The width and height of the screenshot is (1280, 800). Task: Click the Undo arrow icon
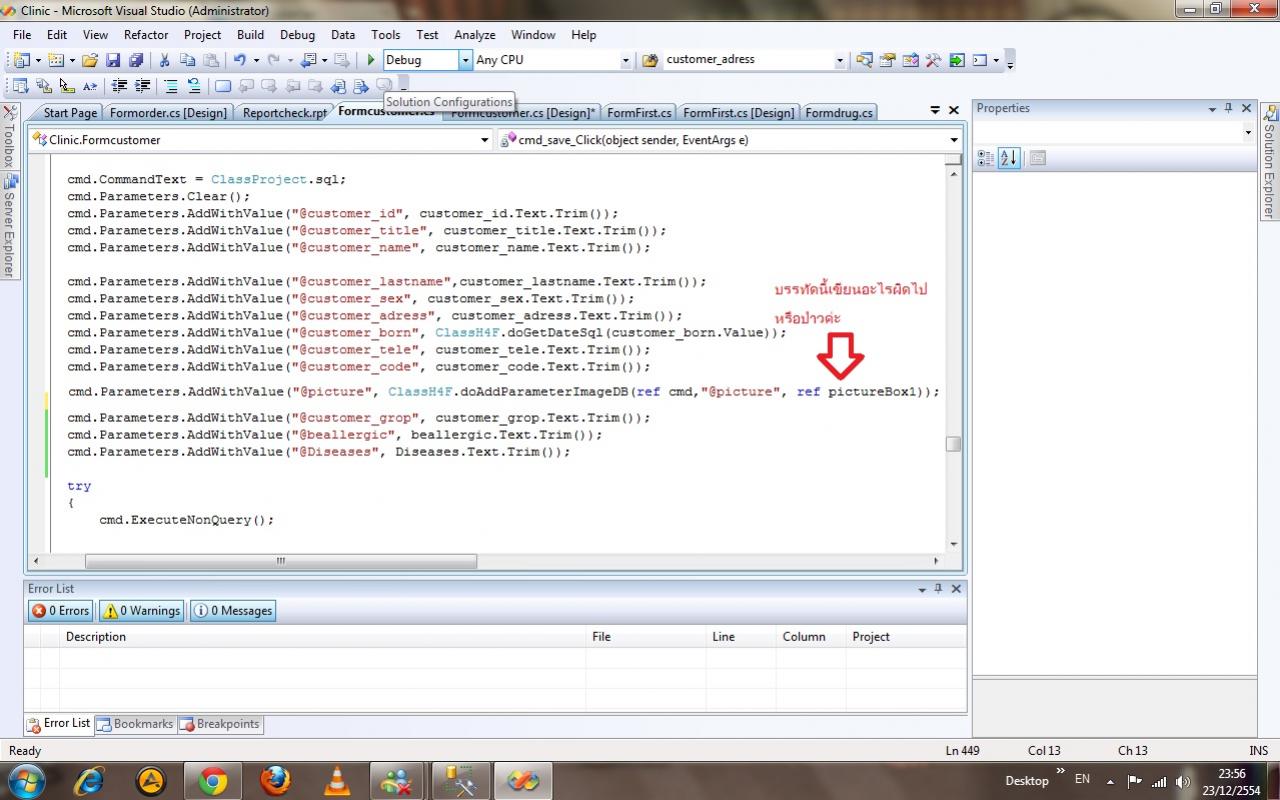pyautogui.click(x=239, y=60)
